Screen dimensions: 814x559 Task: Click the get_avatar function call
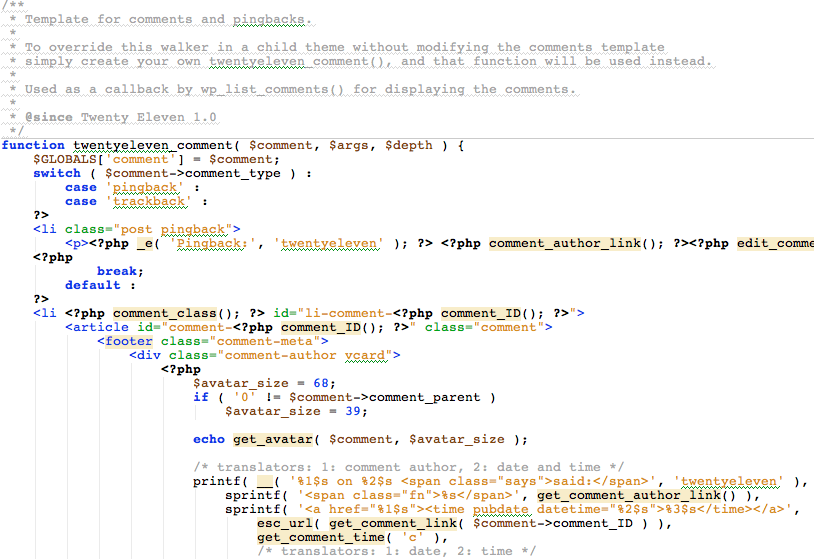(x=273, y=440)
